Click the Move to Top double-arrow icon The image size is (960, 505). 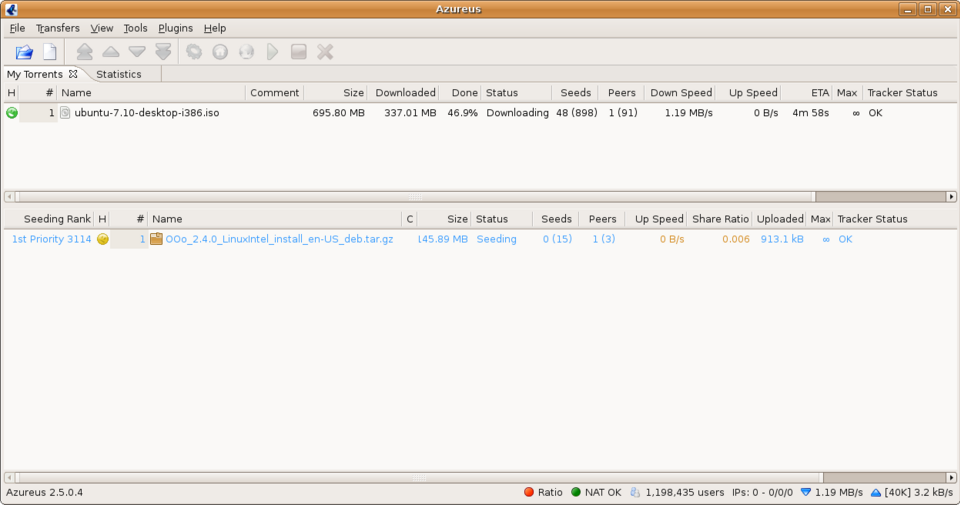click(x=84, y=52)
